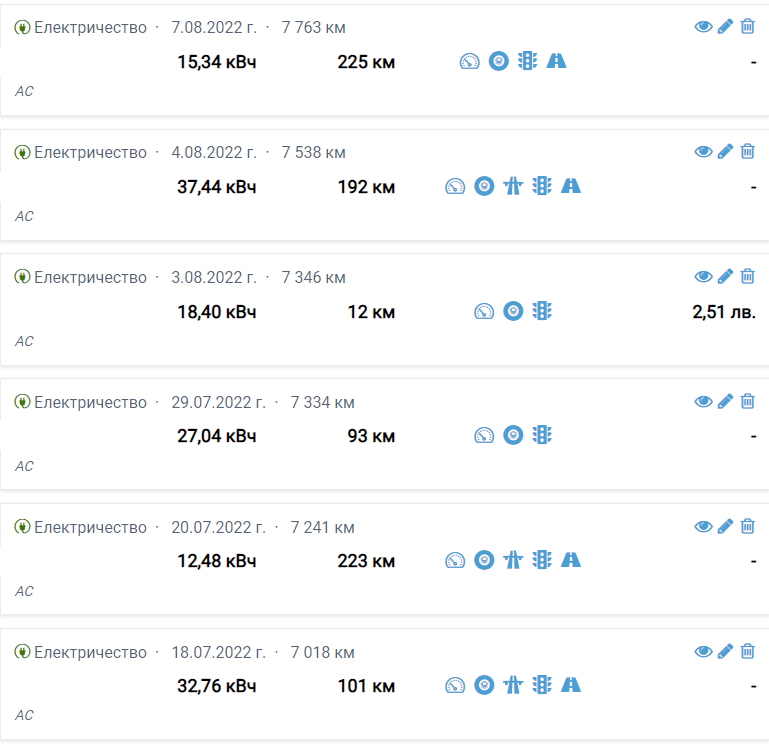View the 7.08.2022 charging entry details
This screenshot has height=746, width=769.
click(703, 27)
